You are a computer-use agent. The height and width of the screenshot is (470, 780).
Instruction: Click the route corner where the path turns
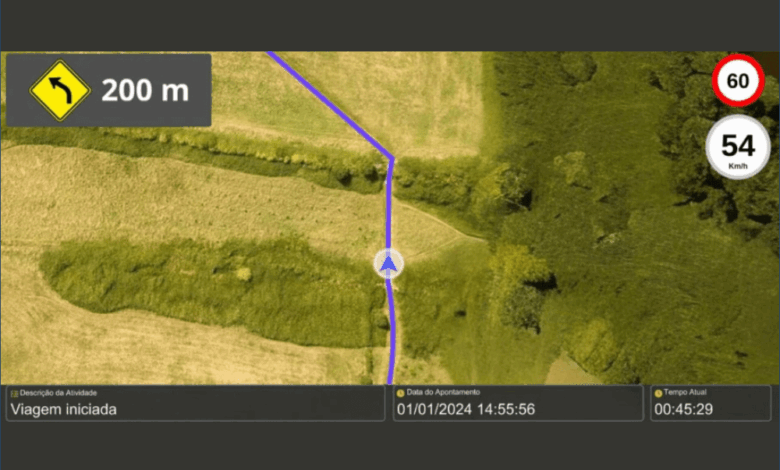392,159
